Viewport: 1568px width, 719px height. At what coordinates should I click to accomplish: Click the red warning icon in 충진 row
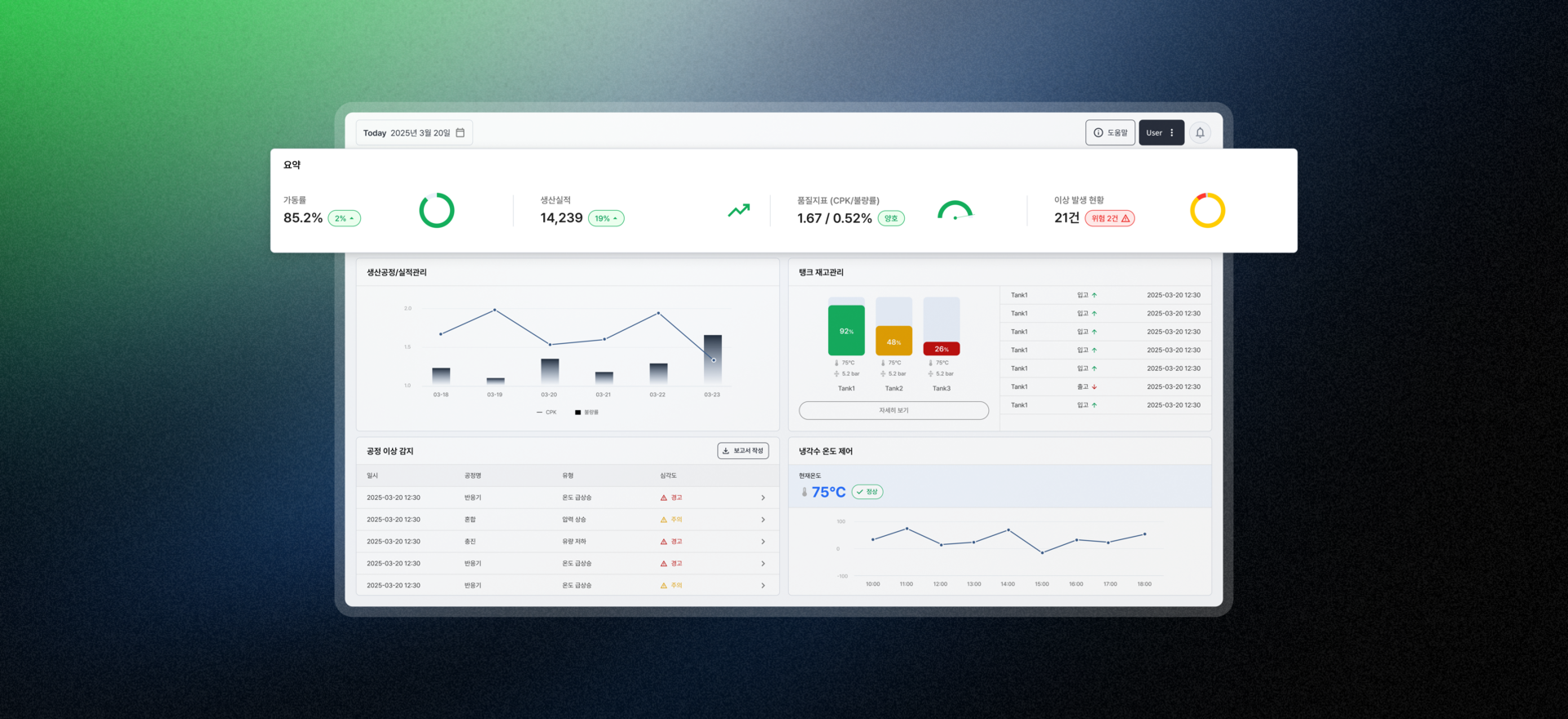pyautogui.click(x=664, y=542)
